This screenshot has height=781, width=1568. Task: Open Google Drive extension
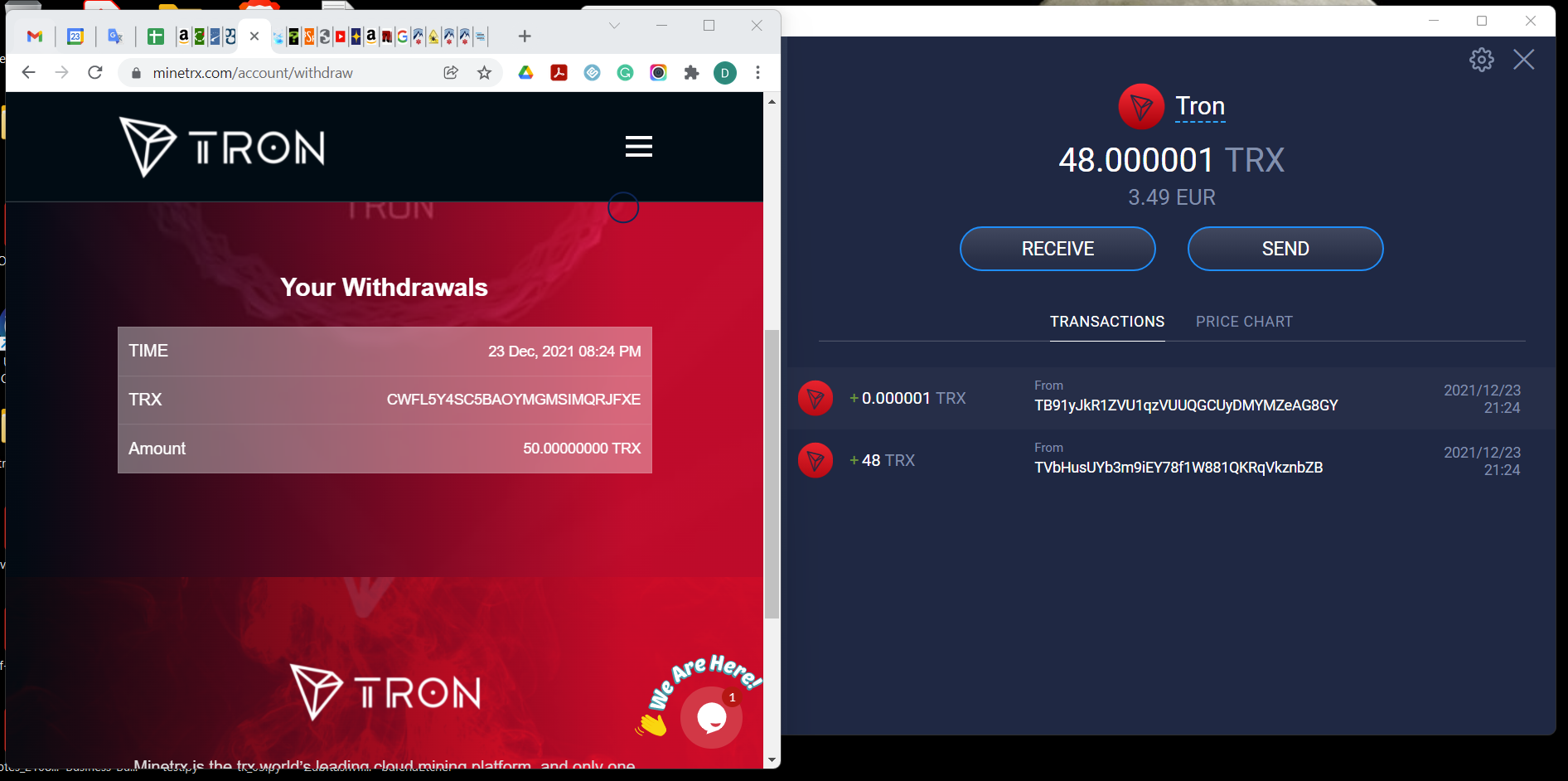(x=525, y=73)
